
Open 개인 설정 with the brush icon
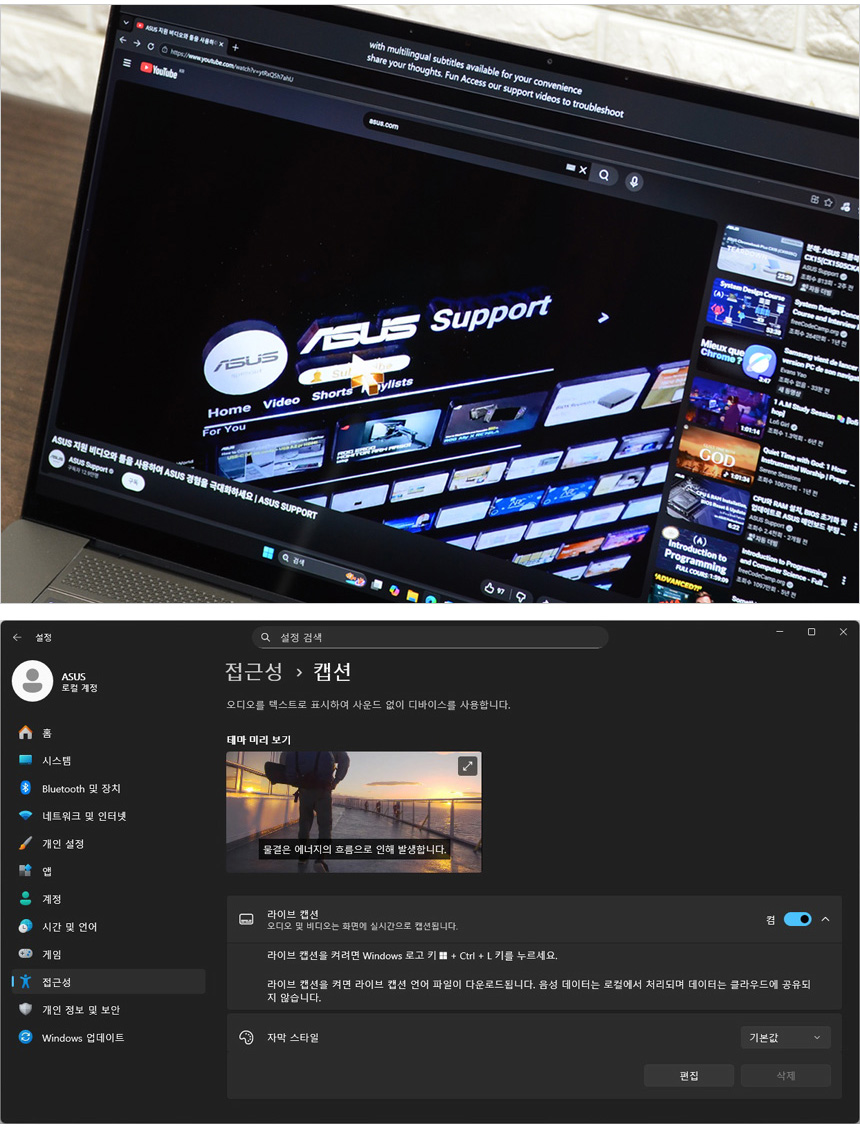coord(62,844)
